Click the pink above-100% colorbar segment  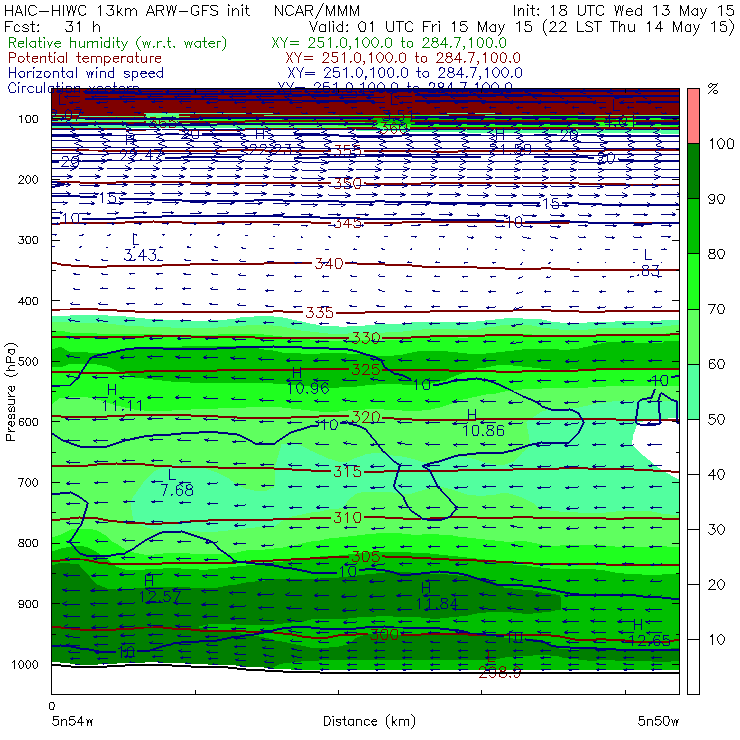click(693, 116)
